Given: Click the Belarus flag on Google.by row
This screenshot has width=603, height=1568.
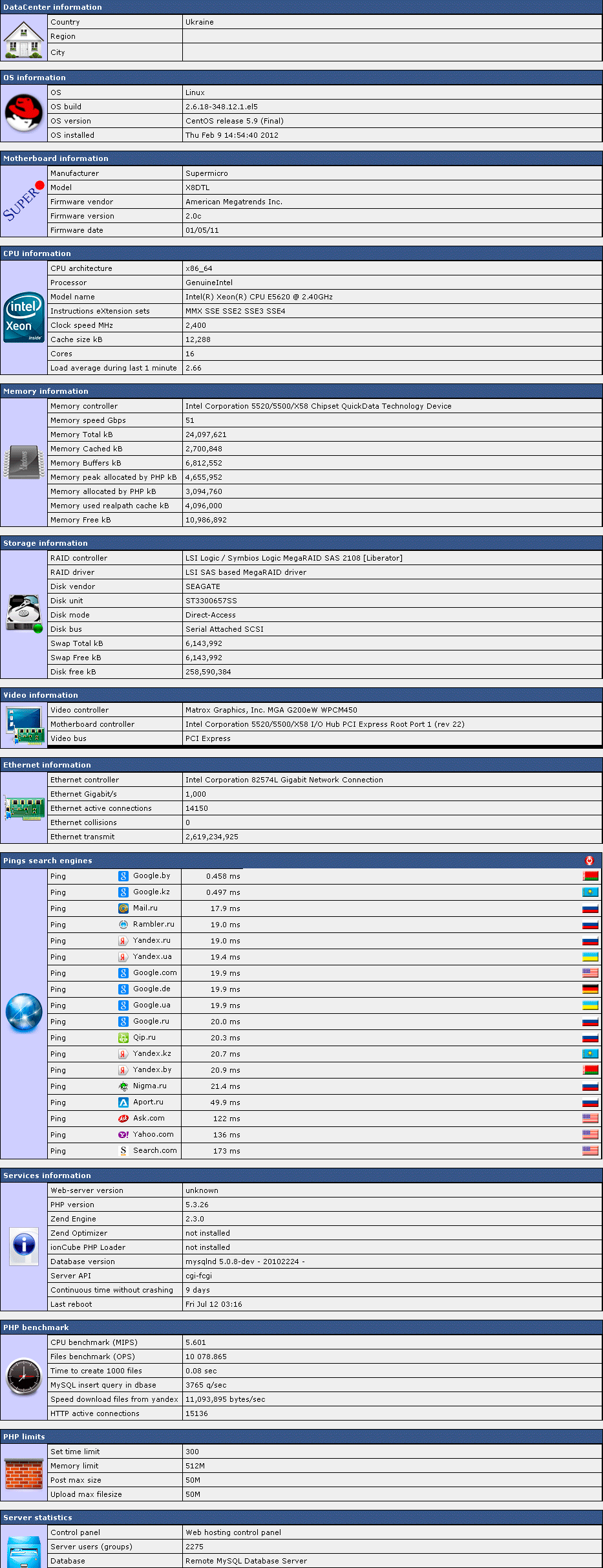Looking at the screenshot, I should (590, 876).
